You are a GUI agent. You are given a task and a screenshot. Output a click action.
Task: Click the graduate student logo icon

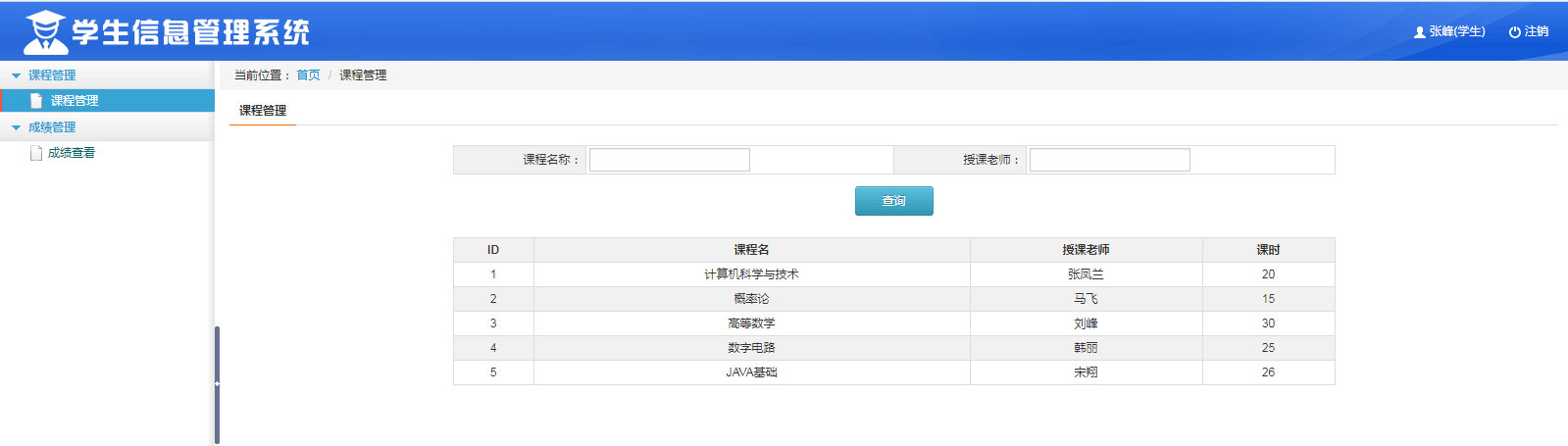(44, 31)
